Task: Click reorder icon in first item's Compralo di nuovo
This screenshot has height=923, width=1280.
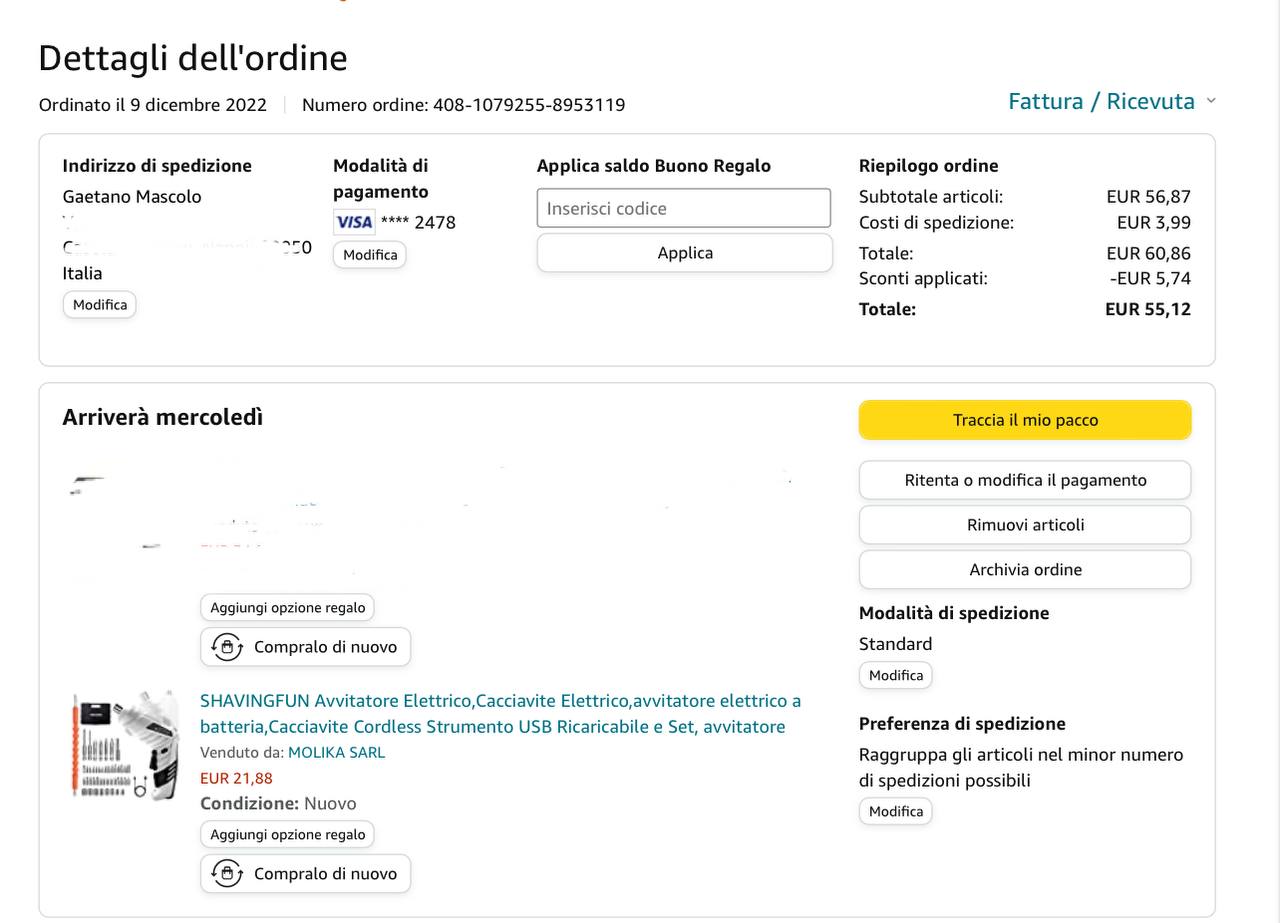Action: pos(227,647)
